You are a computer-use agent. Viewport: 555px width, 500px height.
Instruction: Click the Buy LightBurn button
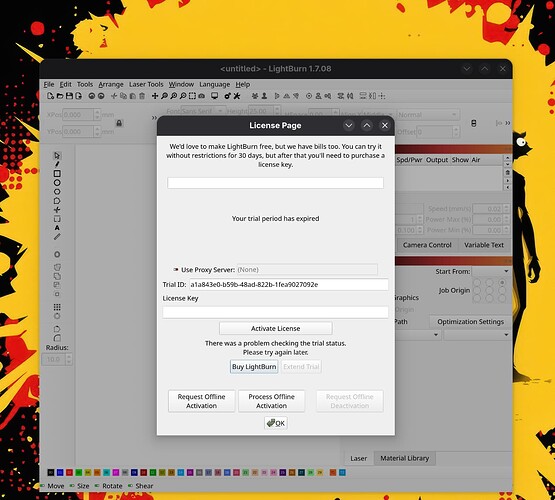[254, 367]
